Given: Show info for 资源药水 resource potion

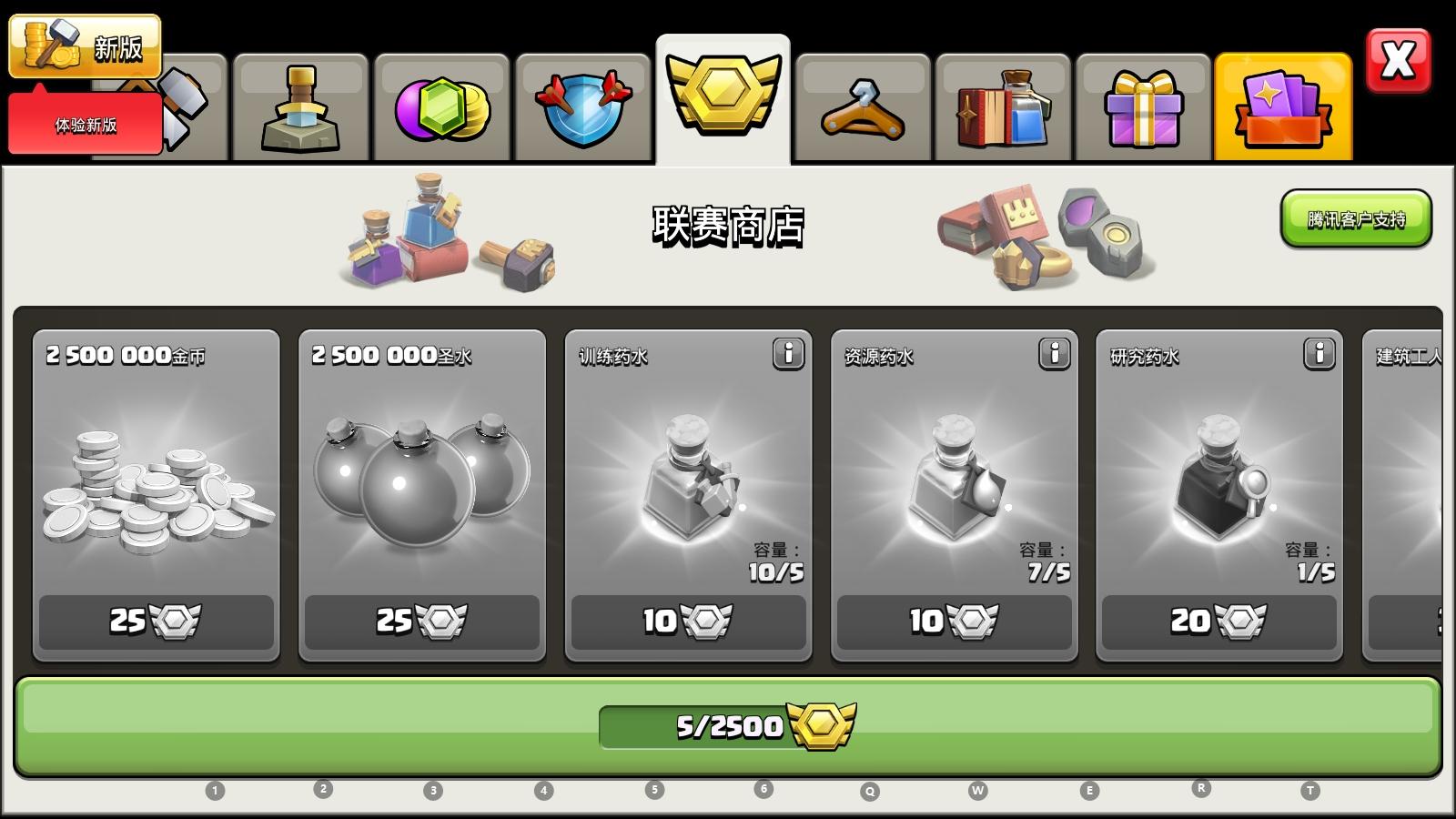Looking at the screenshot, I should pyautogui.click(x=1055, y=353).
